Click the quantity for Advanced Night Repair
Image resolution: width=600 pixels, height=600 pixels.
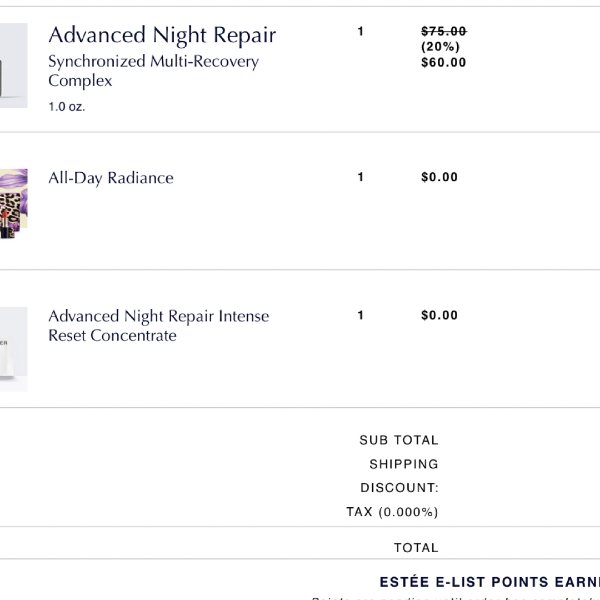tap(360, 31)
